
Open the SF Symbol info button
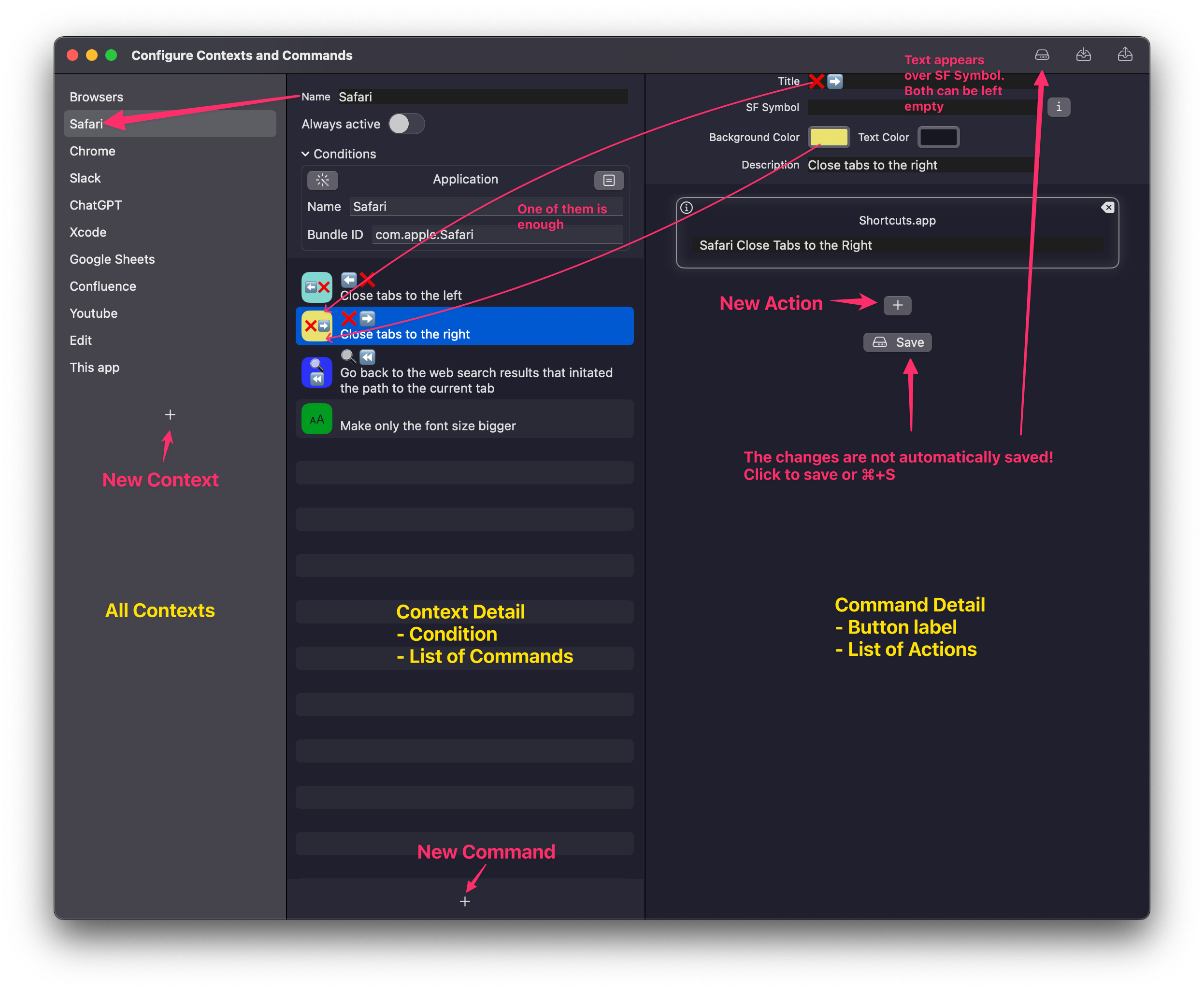[1059, 107]
